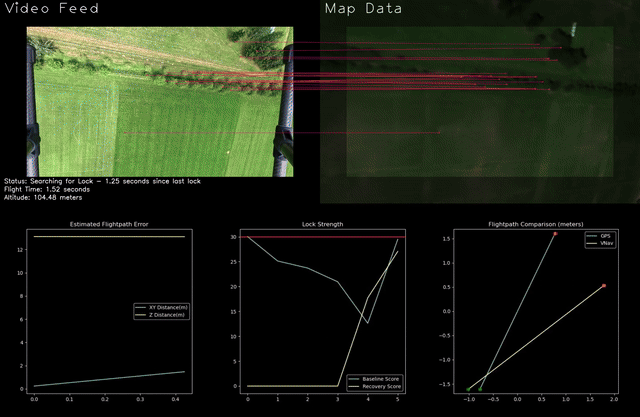Click the Map Data heading

[x=364, y=9]
